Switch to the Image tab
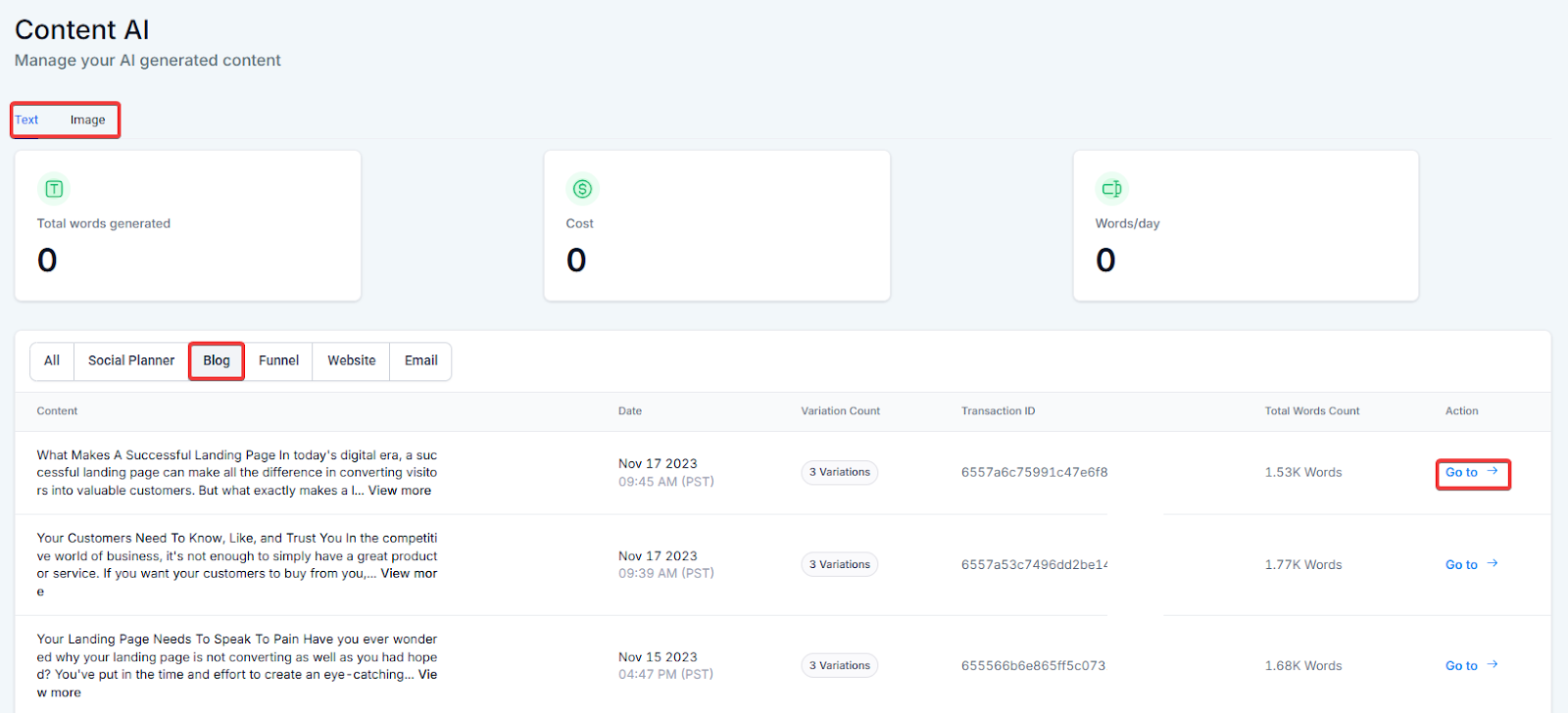 coord(87,119)
